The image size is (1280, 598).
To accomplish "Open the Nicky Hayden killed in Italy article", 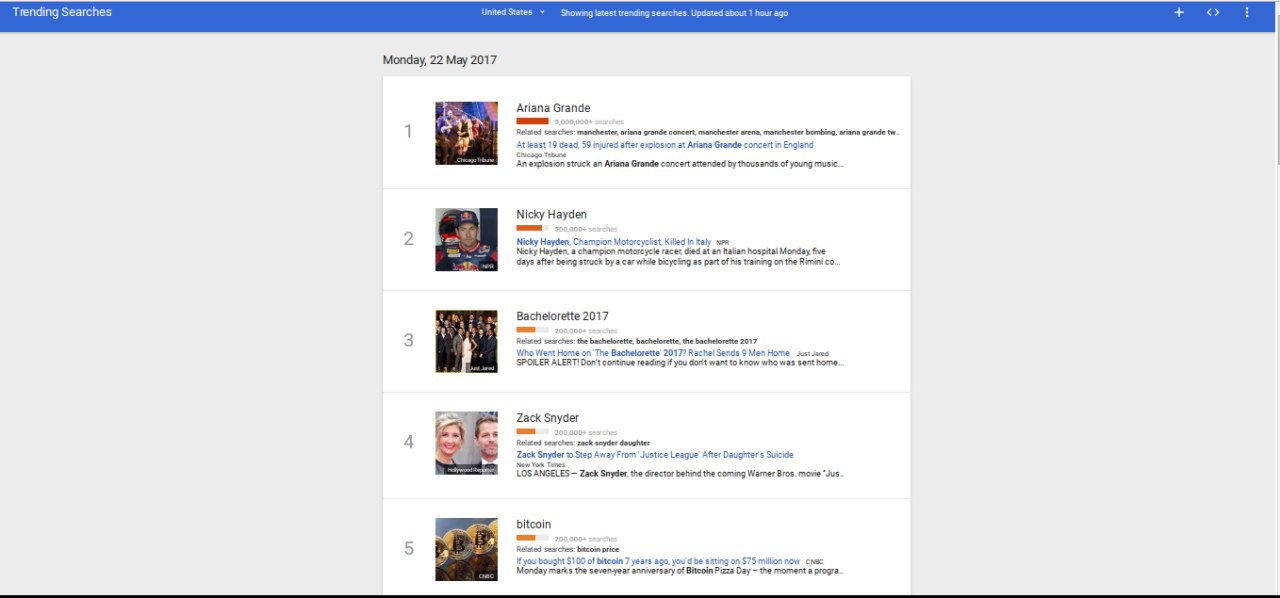I will 613,242.
